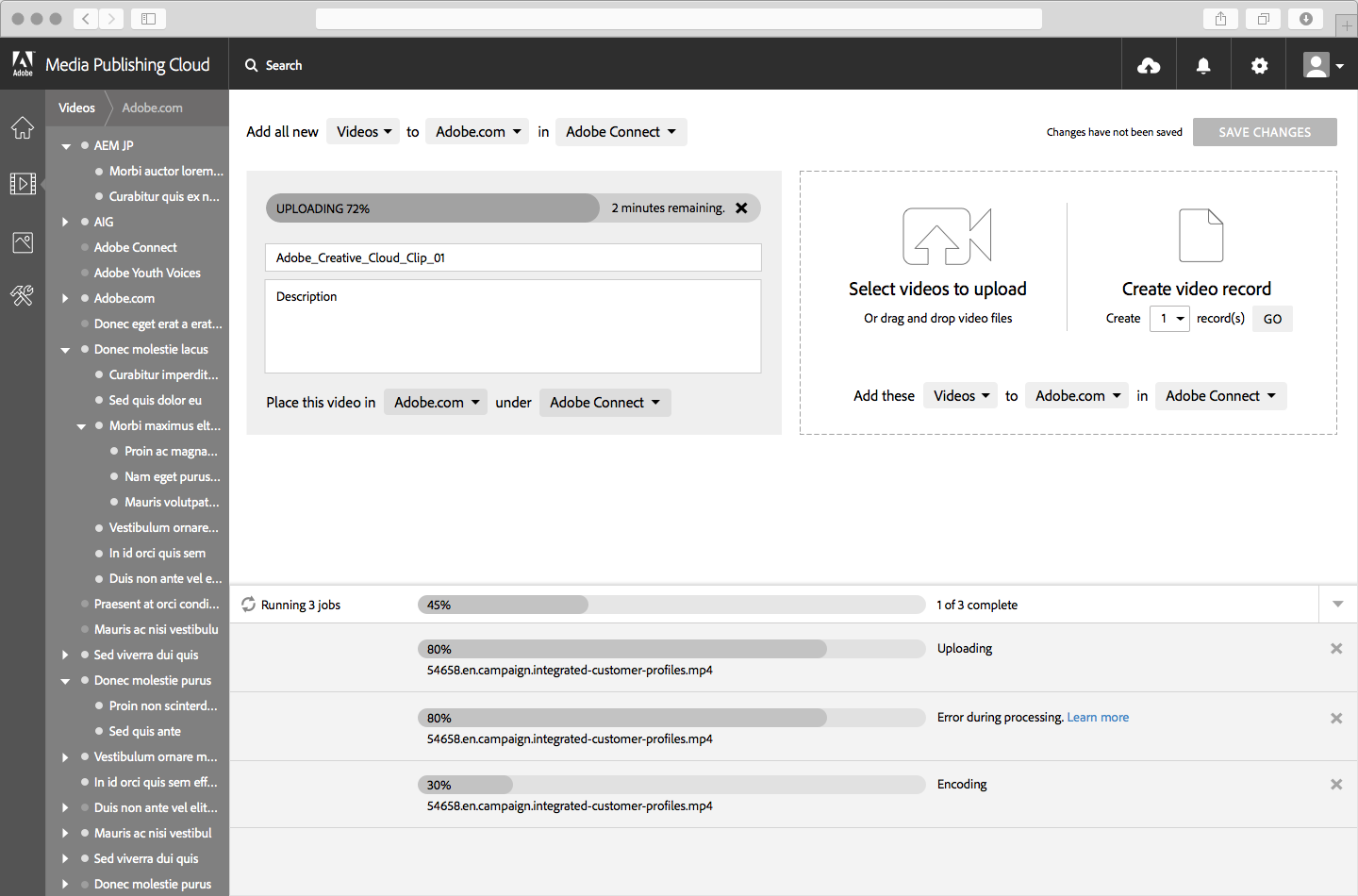
Task: Open the Learn more link
Action: click(x=1098, y=718)
